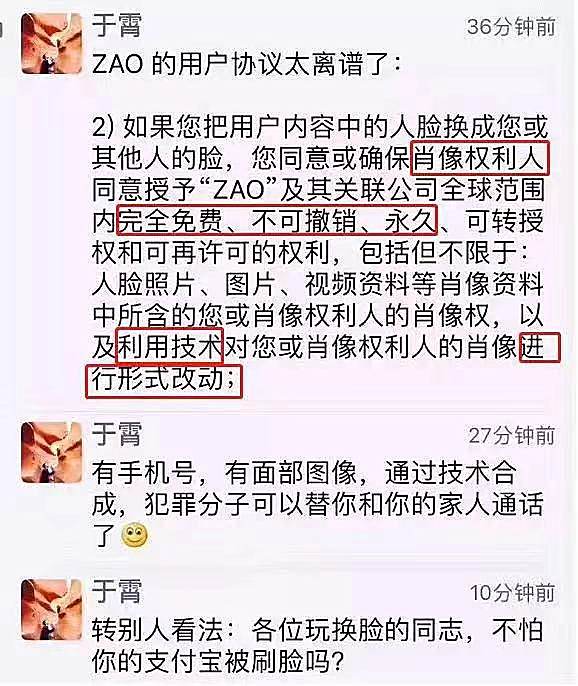This screenshot has height=686, width=578.
Task: Select the line ZAO 的用户协议太离谱了
Action: click(246, 64)
